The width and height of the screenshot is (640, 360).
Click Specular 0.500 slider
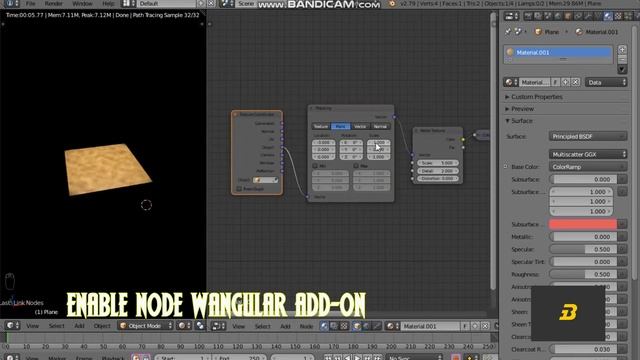[x=583, y=249]
